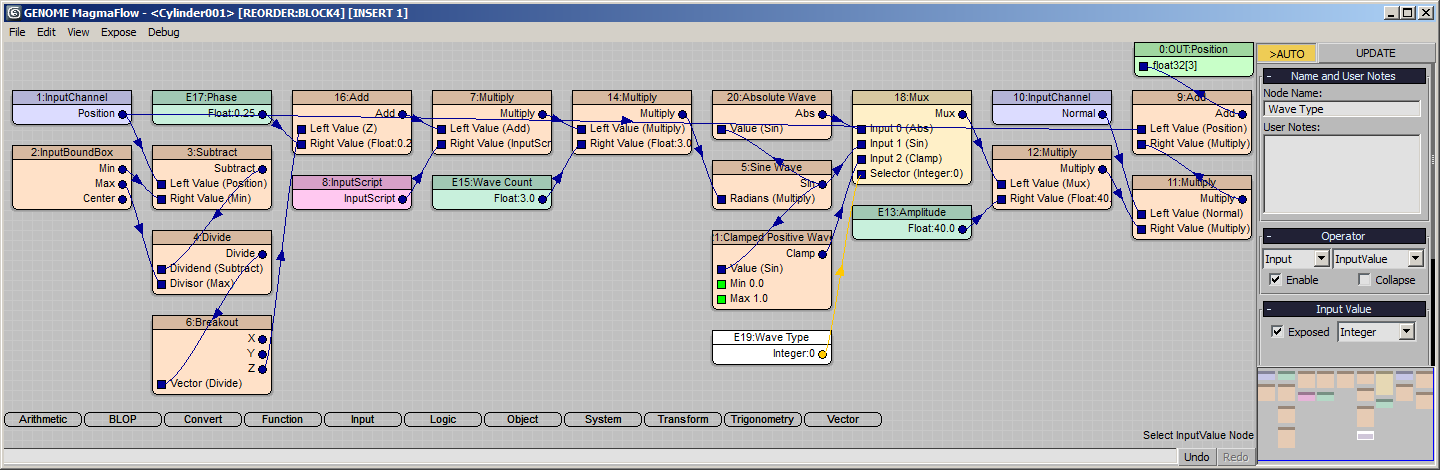Open the Trigonometry node category
The image size is (1440, 470).
[763, 419]
